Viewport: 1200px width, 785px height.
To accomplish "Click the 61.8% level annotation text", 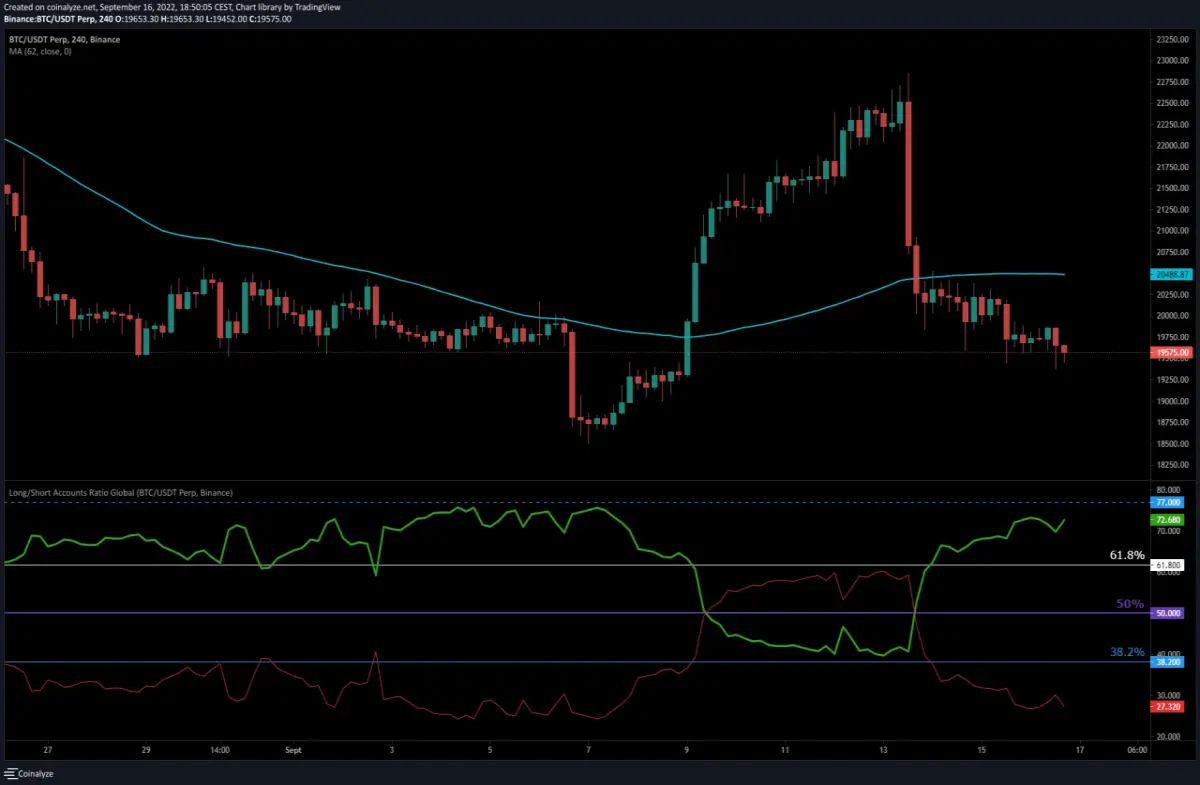I will coord(1127,555).
